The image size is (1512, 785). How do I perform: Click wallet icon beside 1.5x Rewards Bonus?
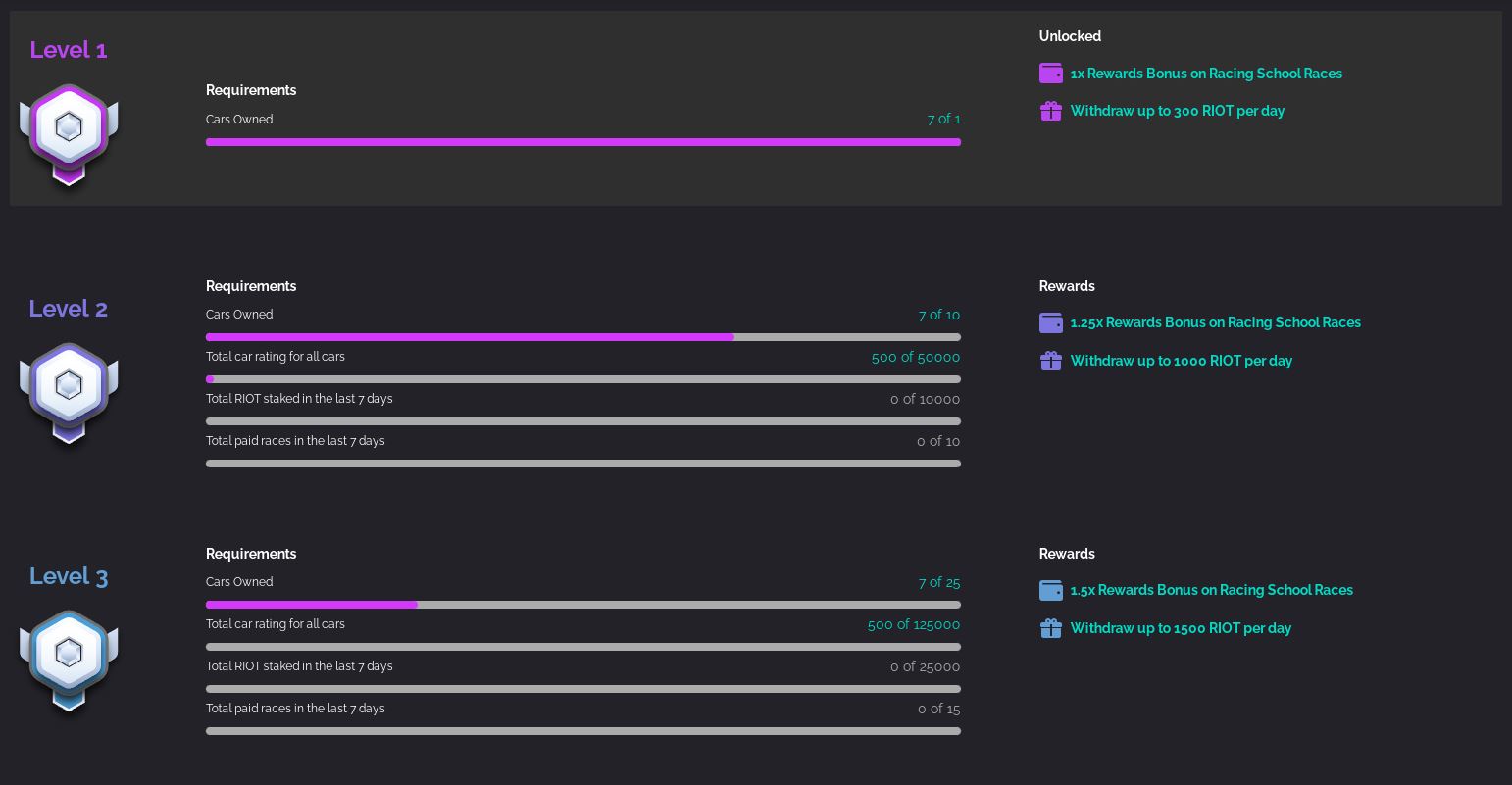click(x=1051, y=590)
